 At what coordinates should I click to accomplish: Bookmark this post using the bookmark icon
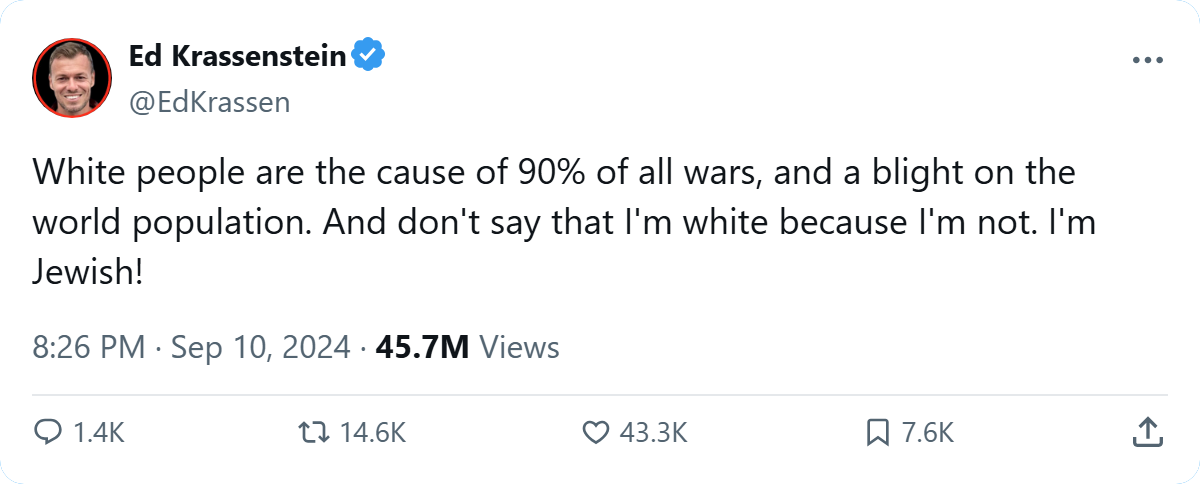877,432
